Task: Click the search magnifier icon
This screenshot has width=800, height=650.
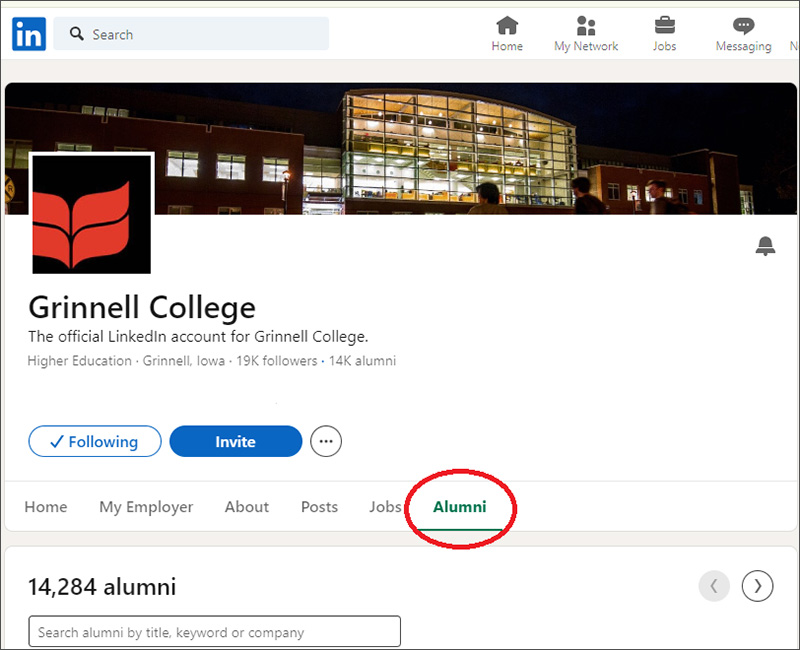Action: point(77,34)
